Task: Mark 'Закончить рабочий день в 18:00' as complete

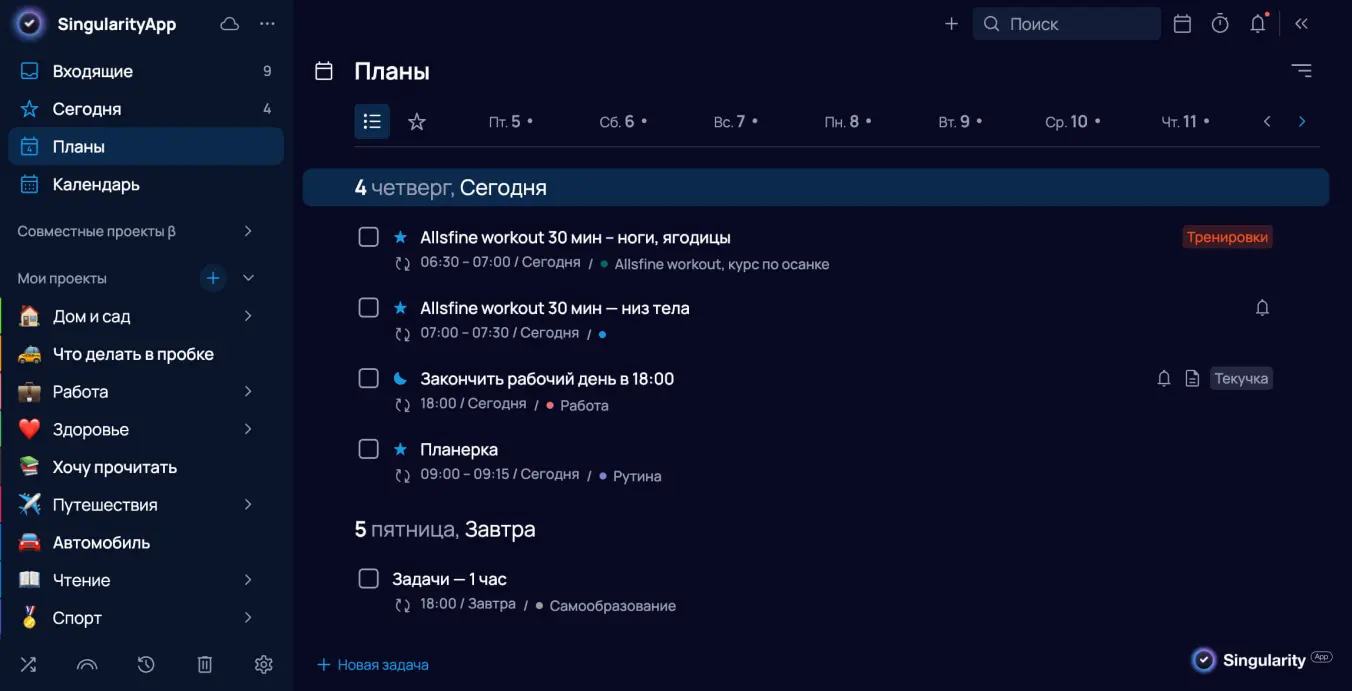Action: 368,377
